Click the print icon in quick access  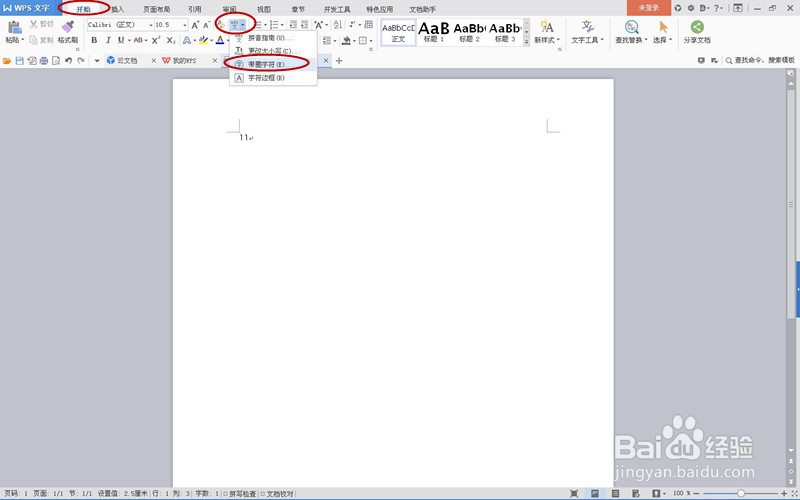[x=44, y=61]
